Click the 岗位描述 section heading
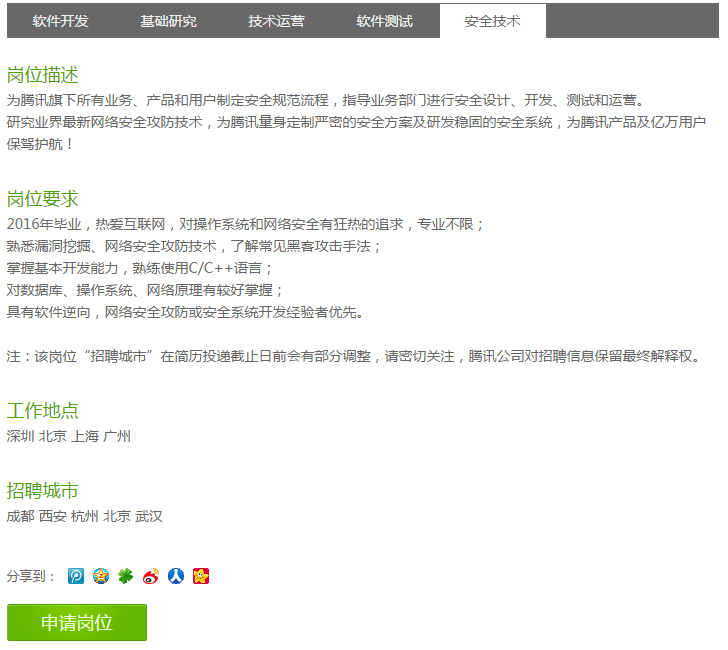This screenshot has height=650, width=728. click(42, 76)
